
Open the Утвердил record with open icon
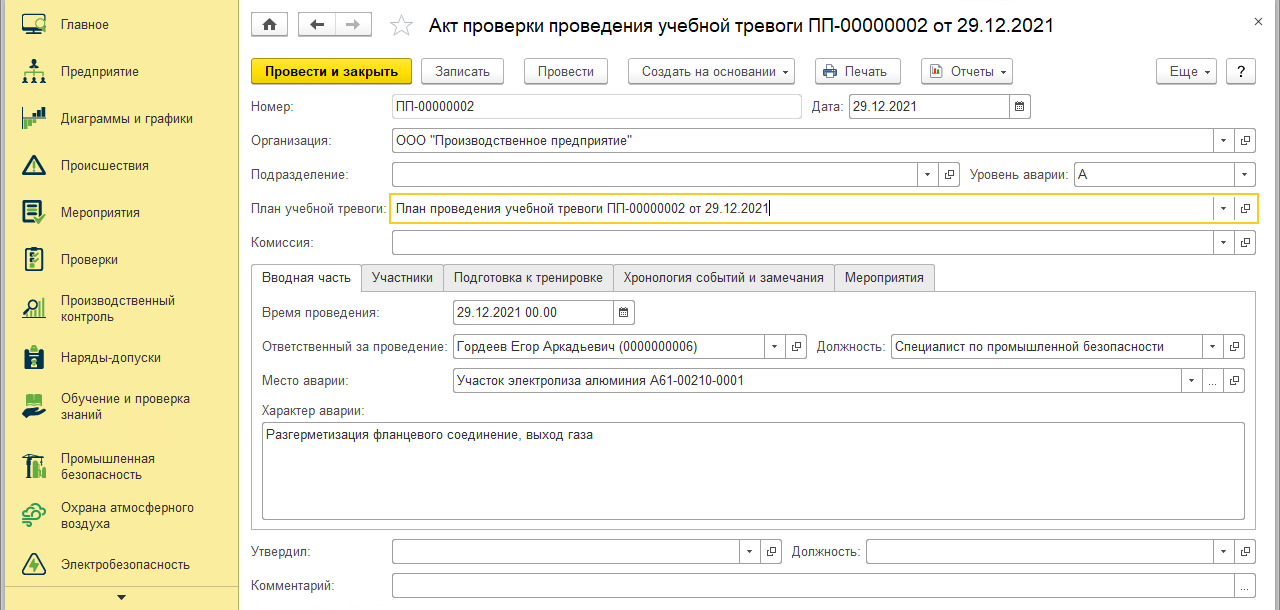(772, 551)
